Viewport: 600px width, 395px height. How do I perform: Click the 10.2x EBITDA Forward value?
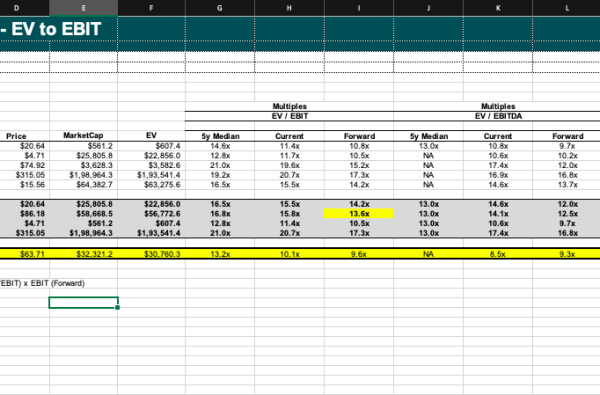567,156
